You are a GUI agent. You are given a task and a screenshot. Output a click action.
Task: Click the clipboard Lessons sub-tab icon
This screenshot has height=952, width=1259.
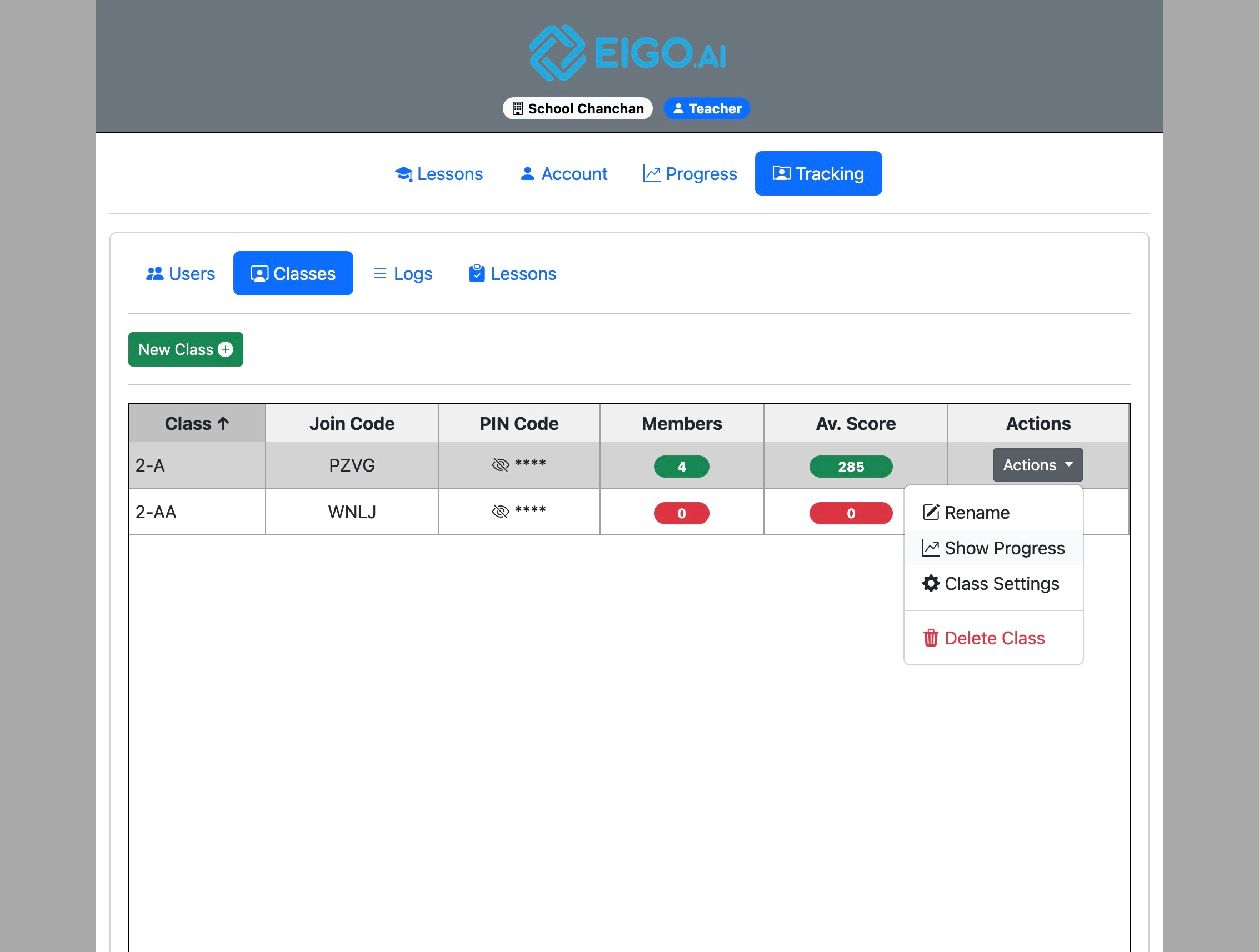(477, 274)
